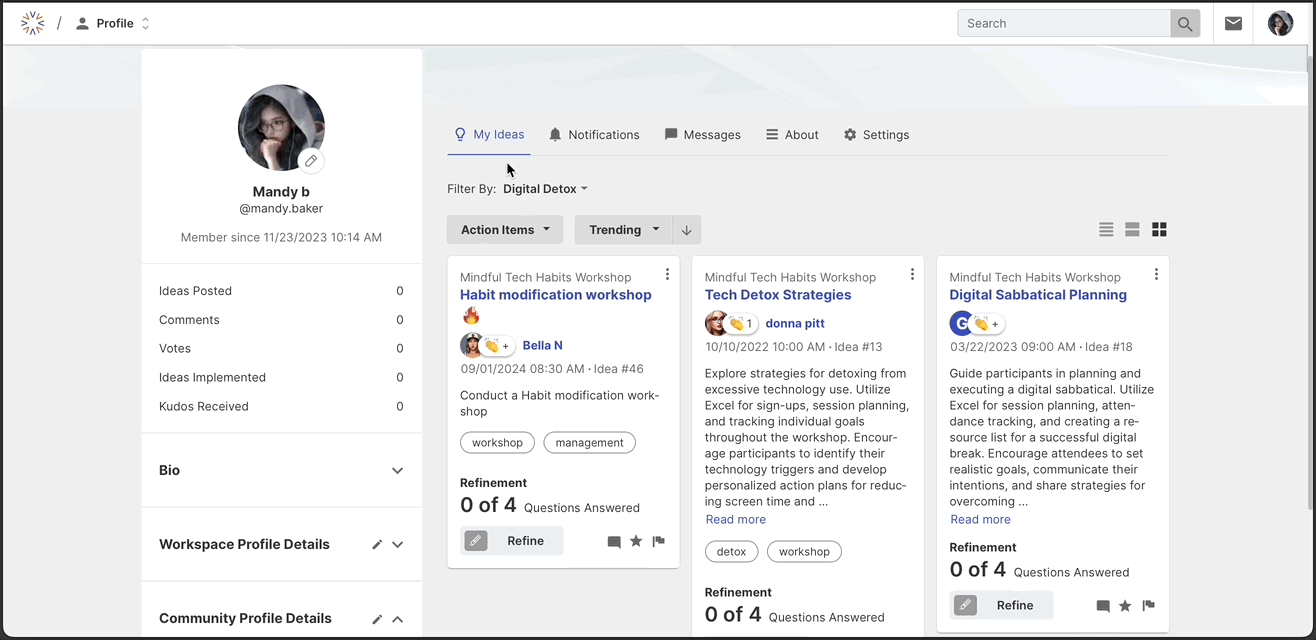Click into the Search input field
The image size is (1316, 640).
click(1063, 23)
